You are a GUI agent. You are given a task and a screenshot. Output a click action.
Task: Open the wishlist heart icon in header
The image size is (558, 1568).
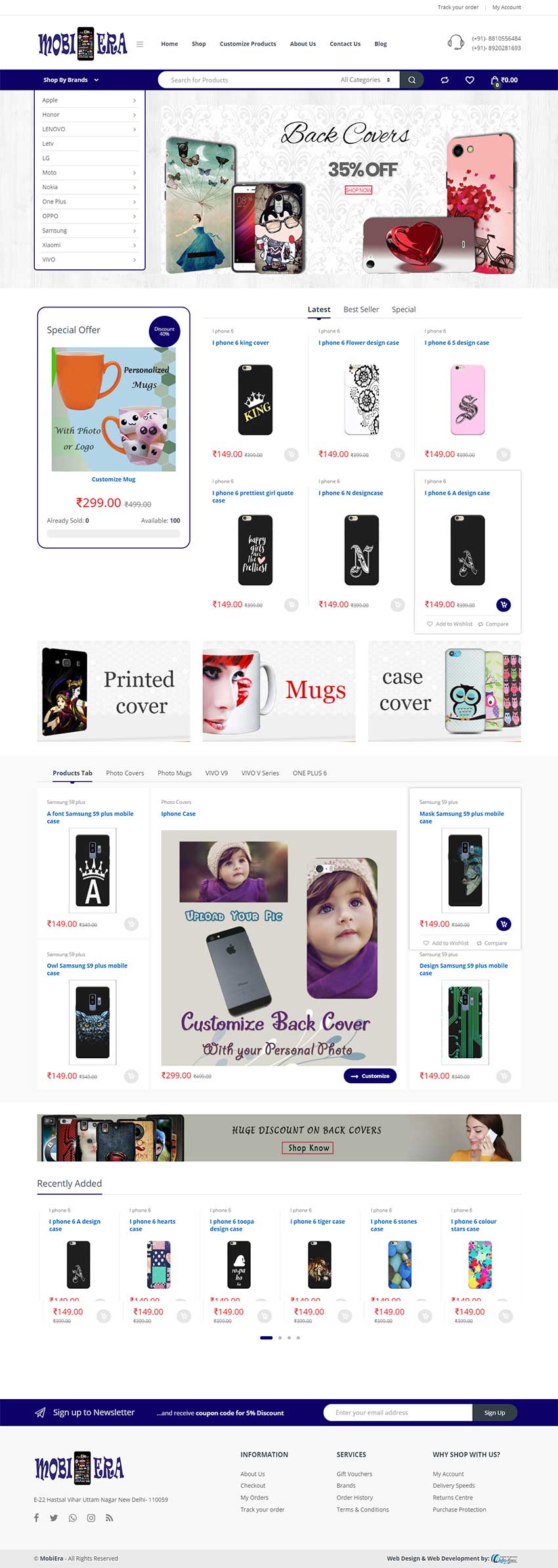pos(469,80)
